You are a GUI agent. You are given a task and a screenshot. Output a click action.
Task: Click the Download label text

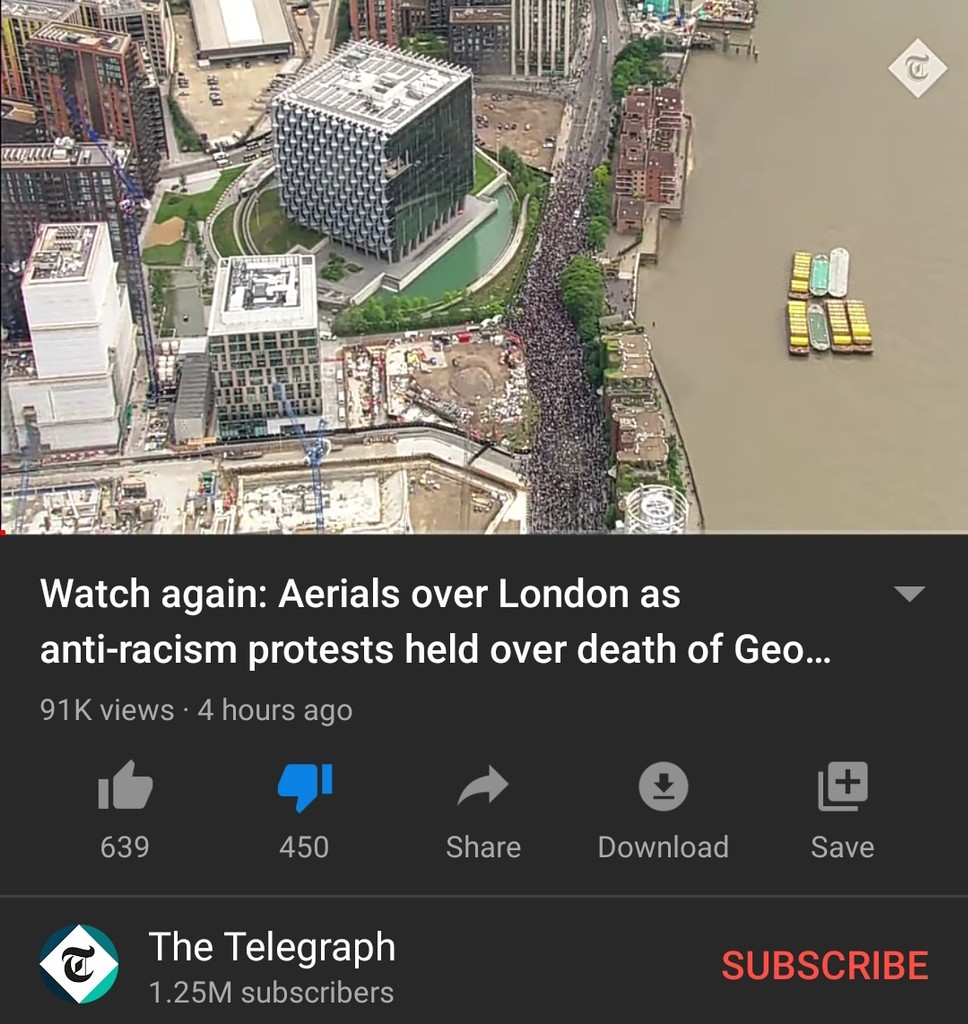tap(663, 847)
